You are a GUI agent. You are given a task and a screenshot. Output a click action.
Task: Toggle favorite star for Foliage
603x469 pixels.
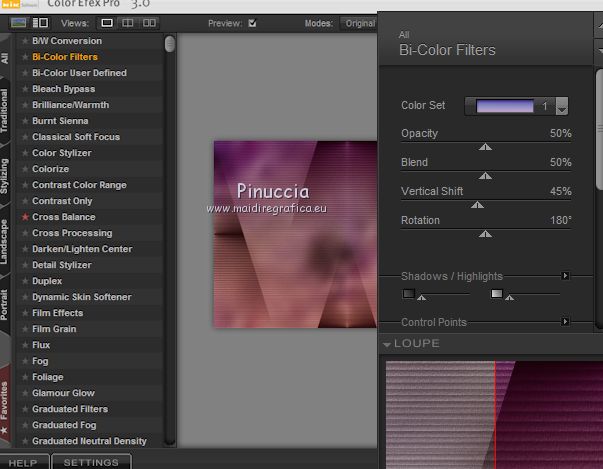pyautogui.click(x=25, y=377)
